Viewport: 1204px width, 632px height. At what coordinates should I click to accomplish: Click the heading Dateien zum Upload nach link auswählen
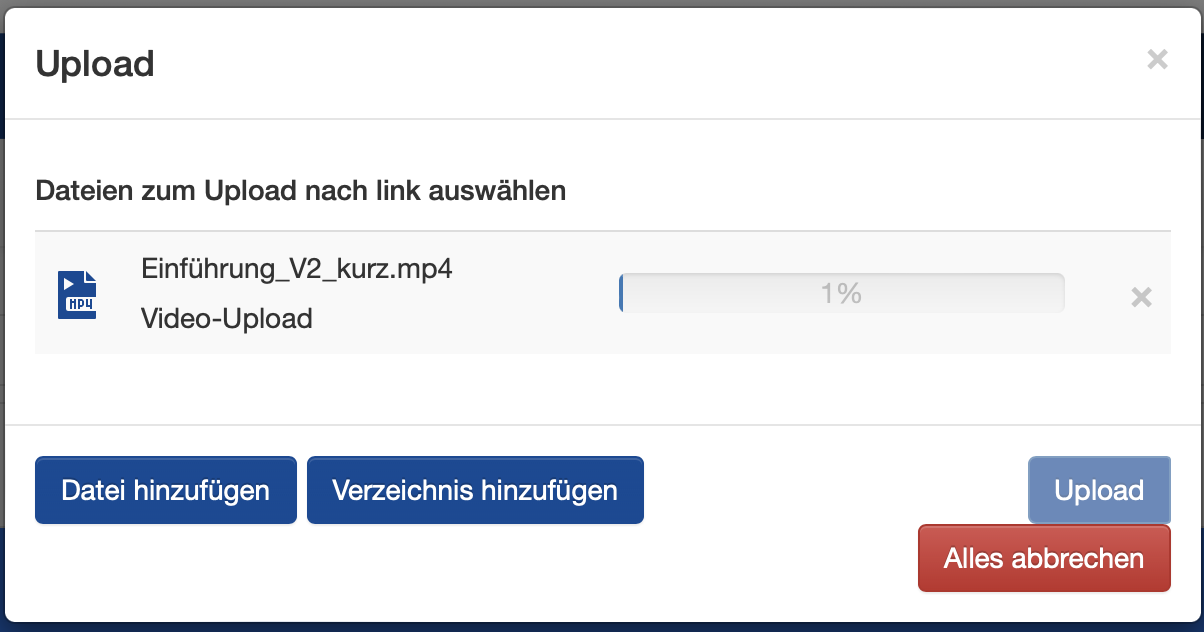pyautogui.click(x=301, y=190)
